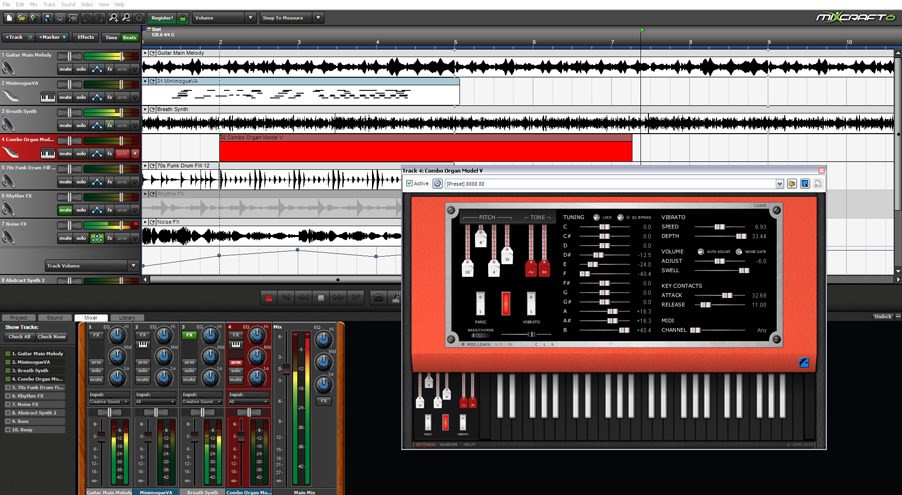Open the Combo Organ track keyboard icon

tap(47, 154)
